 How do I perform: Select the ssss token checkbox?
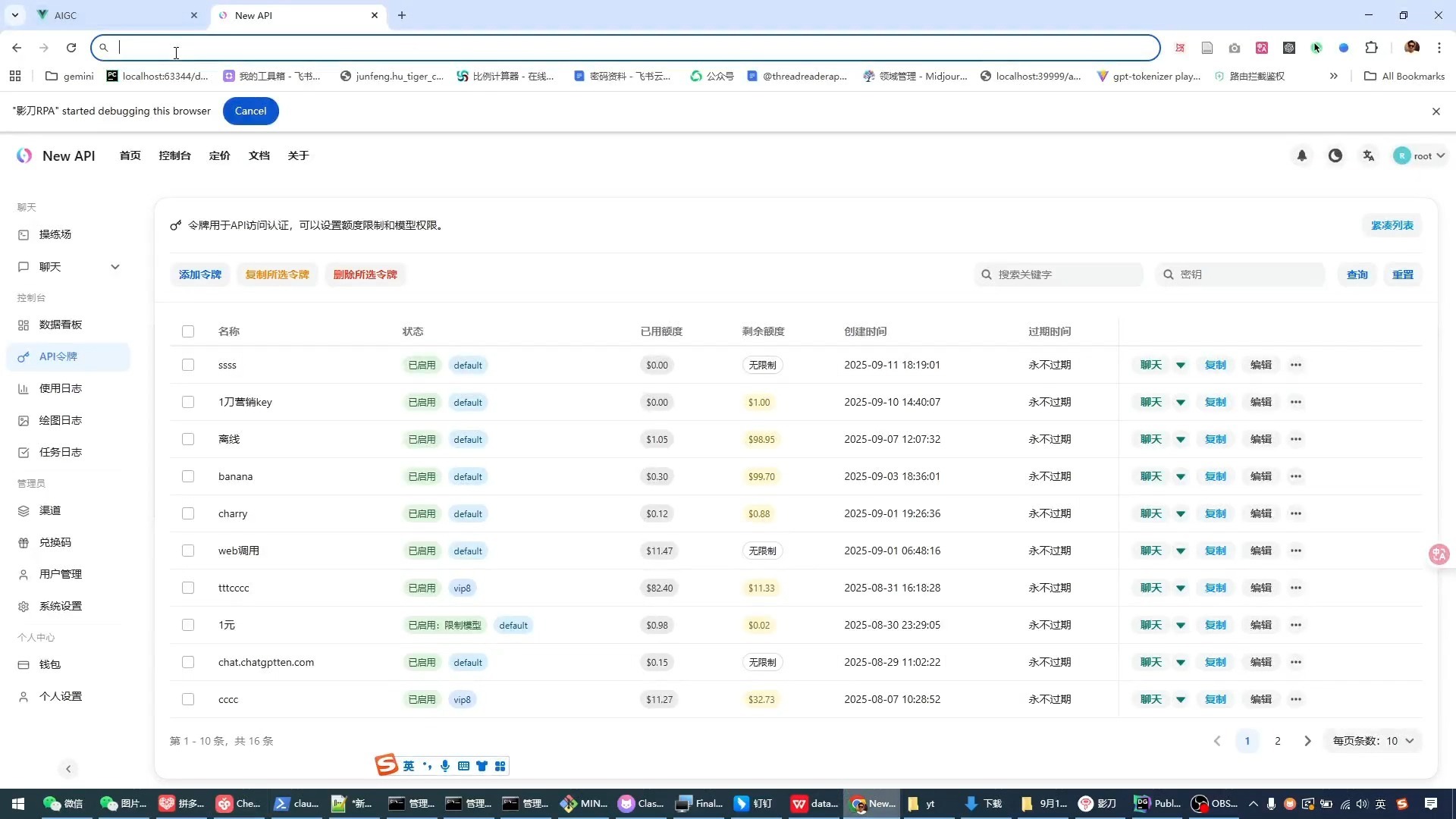188,365
